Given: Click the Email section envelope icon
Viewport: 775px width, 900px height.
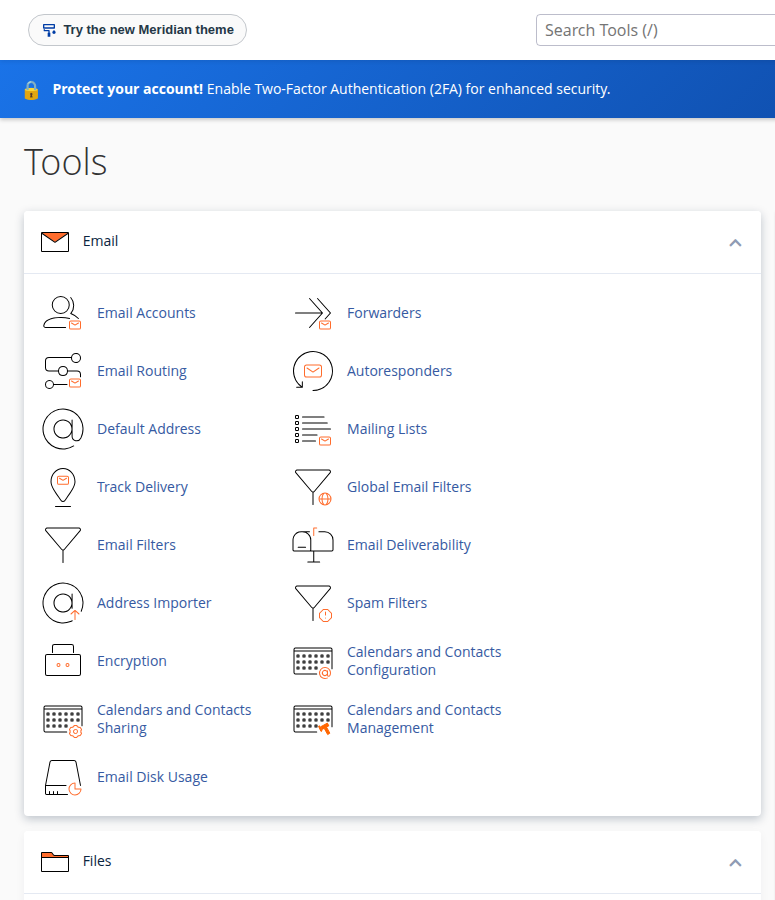Looking at the screenshot, I should pos(55,242).
